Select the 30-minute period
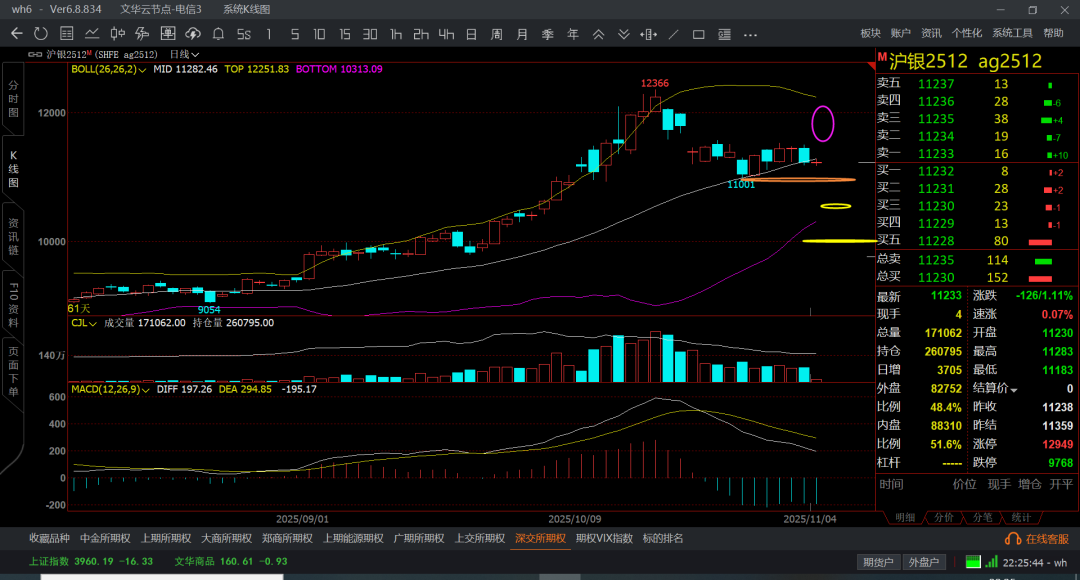The image size is (1080, 580). 370,34
